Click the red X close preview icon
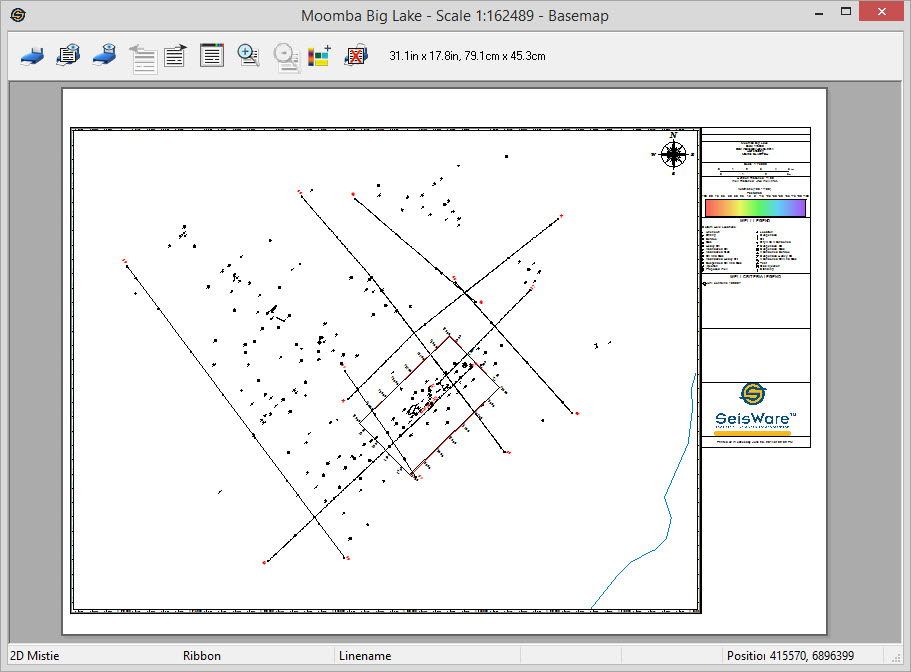Screen dimensions: 911x672 (355, 56)
